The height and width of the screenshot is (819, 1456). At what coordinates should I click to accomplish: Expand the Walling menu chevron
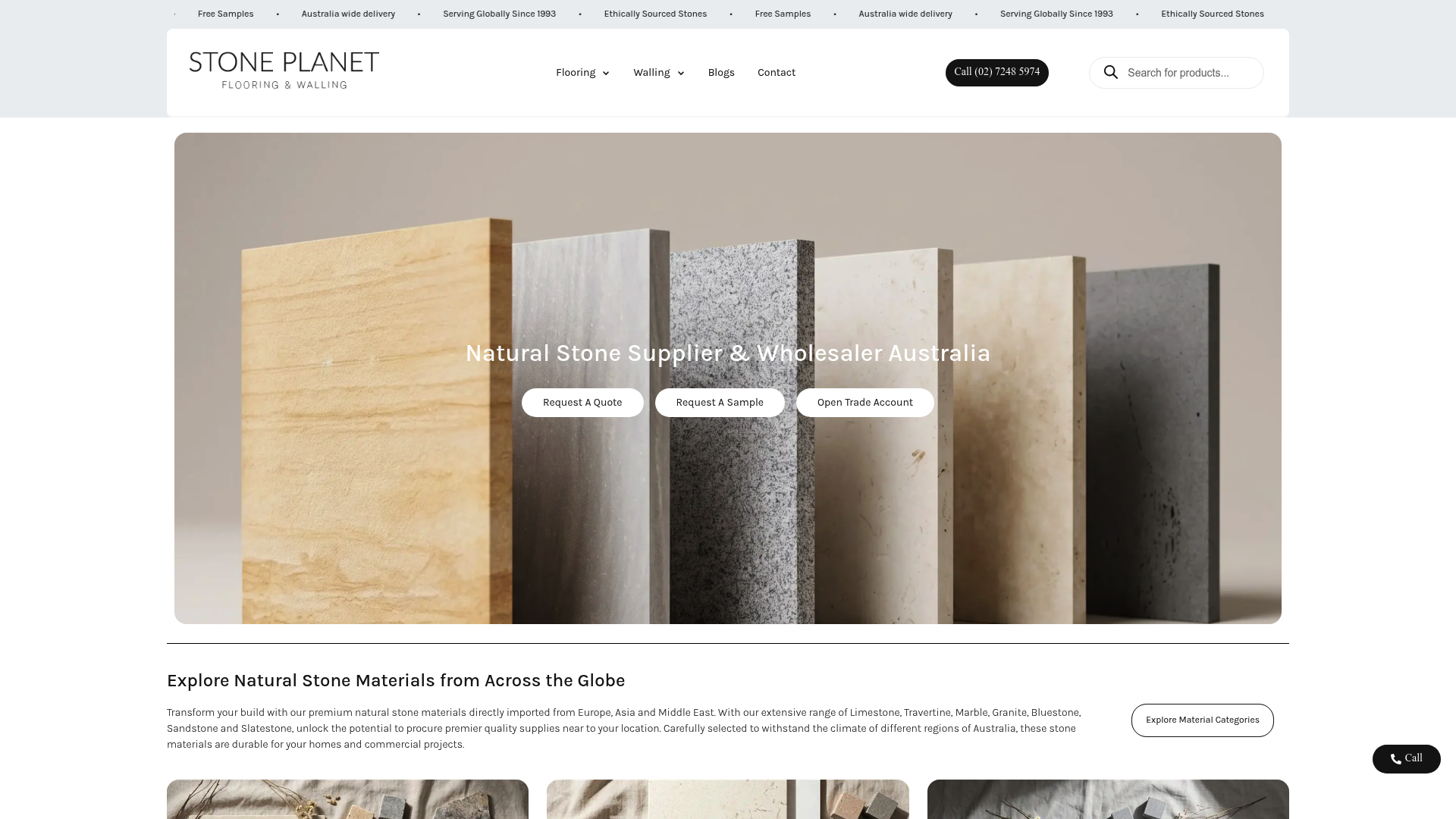(x=681, y=74)
